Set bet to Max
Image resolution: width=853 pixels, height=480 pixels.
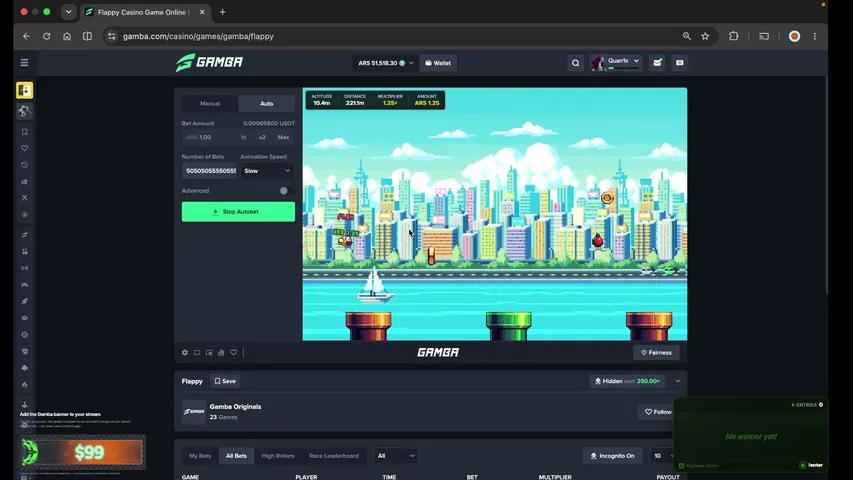(283, 138)
